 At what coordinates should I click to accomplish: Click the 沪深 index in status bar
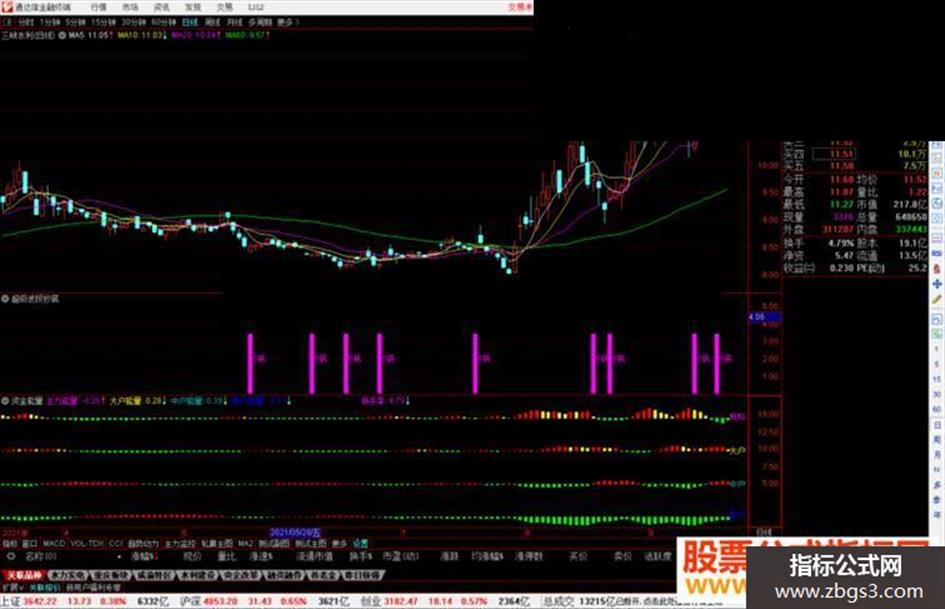tap(191, 601)
